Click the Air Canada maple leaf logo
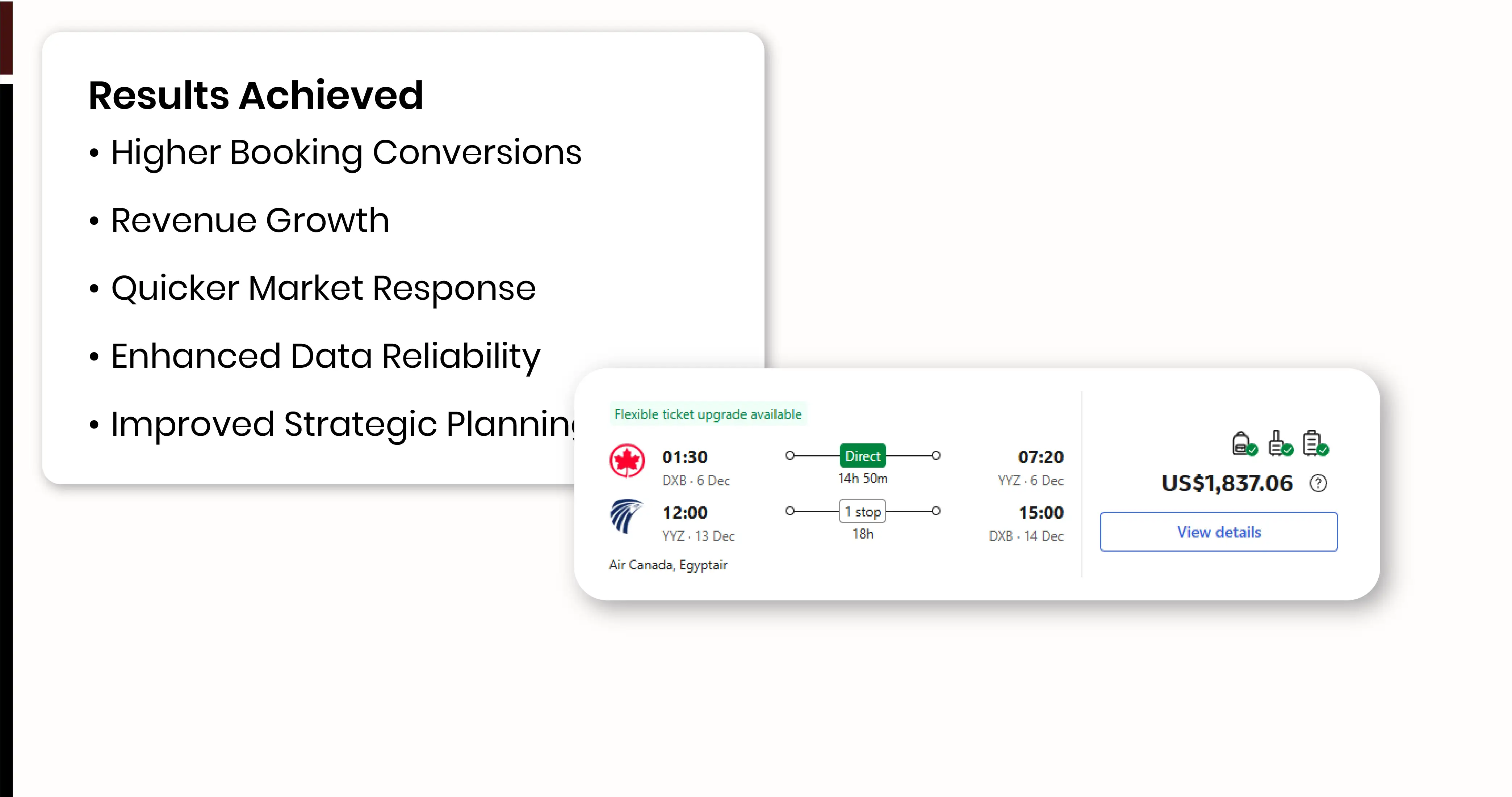Screen dimensions: 1512x797 point(627,460)
